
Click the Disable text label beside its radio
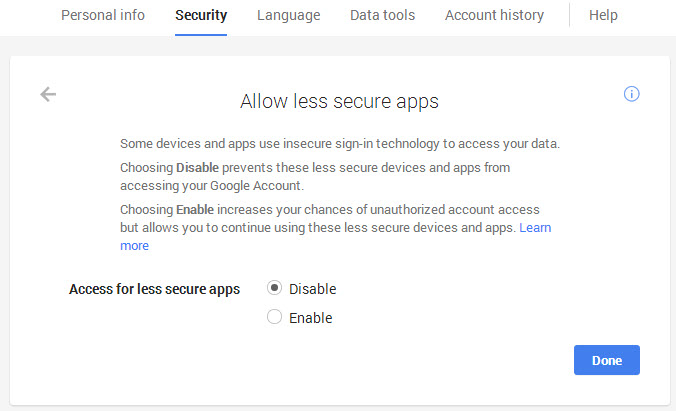click(312, 289)
